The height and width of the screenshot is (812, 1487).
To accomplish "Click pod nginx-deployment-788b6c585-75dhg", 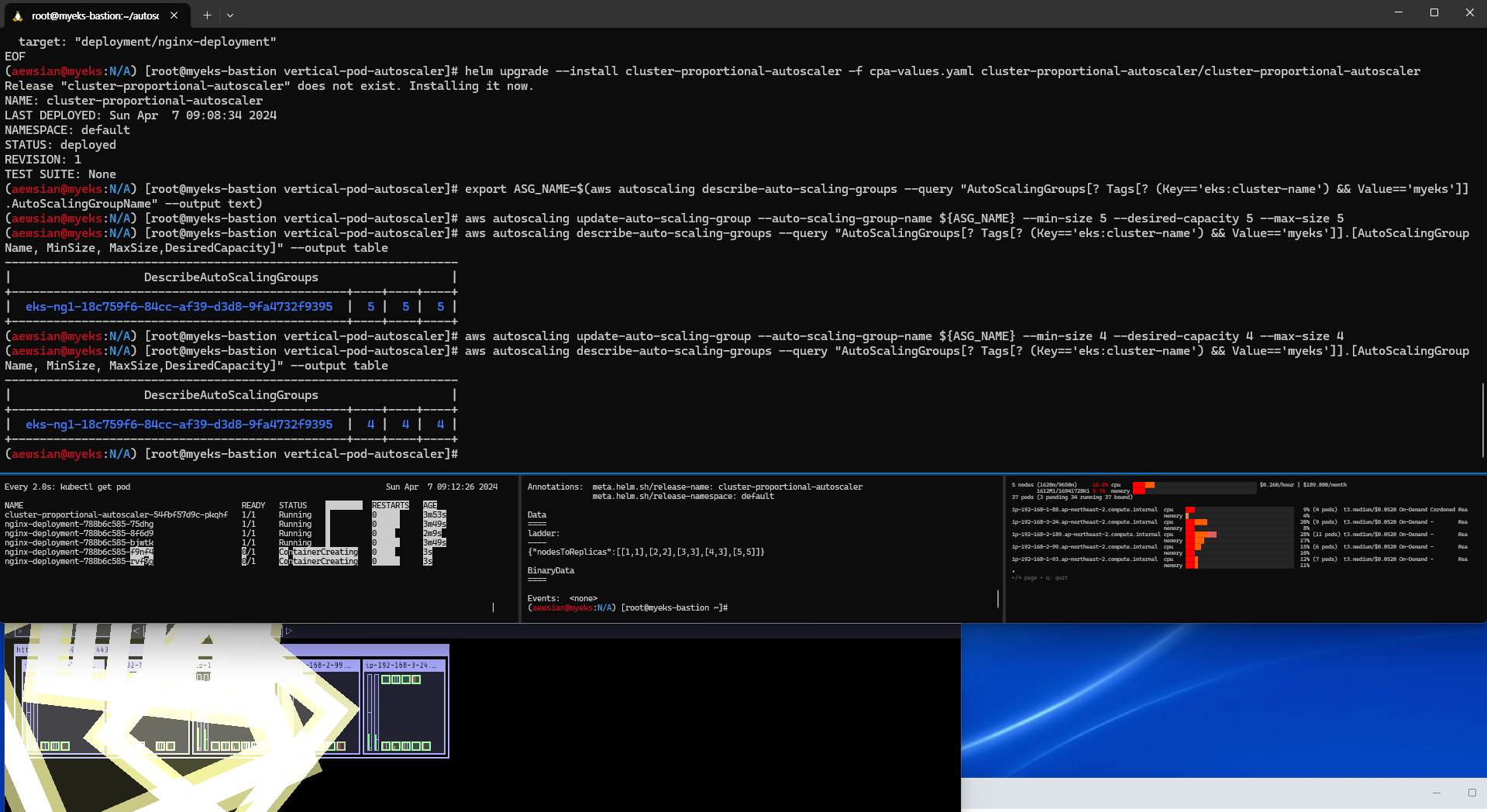I will point(79,524).
